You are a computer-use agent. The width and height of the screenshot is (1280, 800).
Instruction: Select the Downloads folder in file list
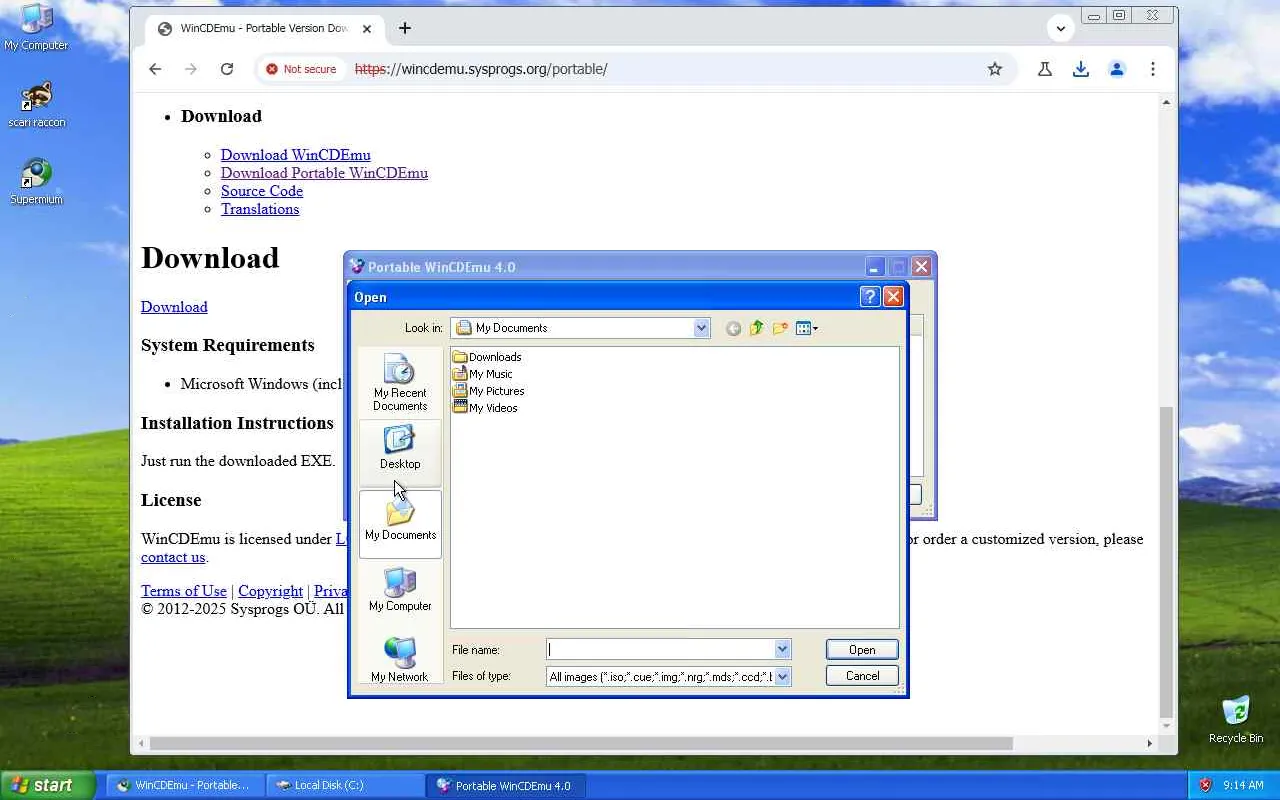tap(487, 357)
